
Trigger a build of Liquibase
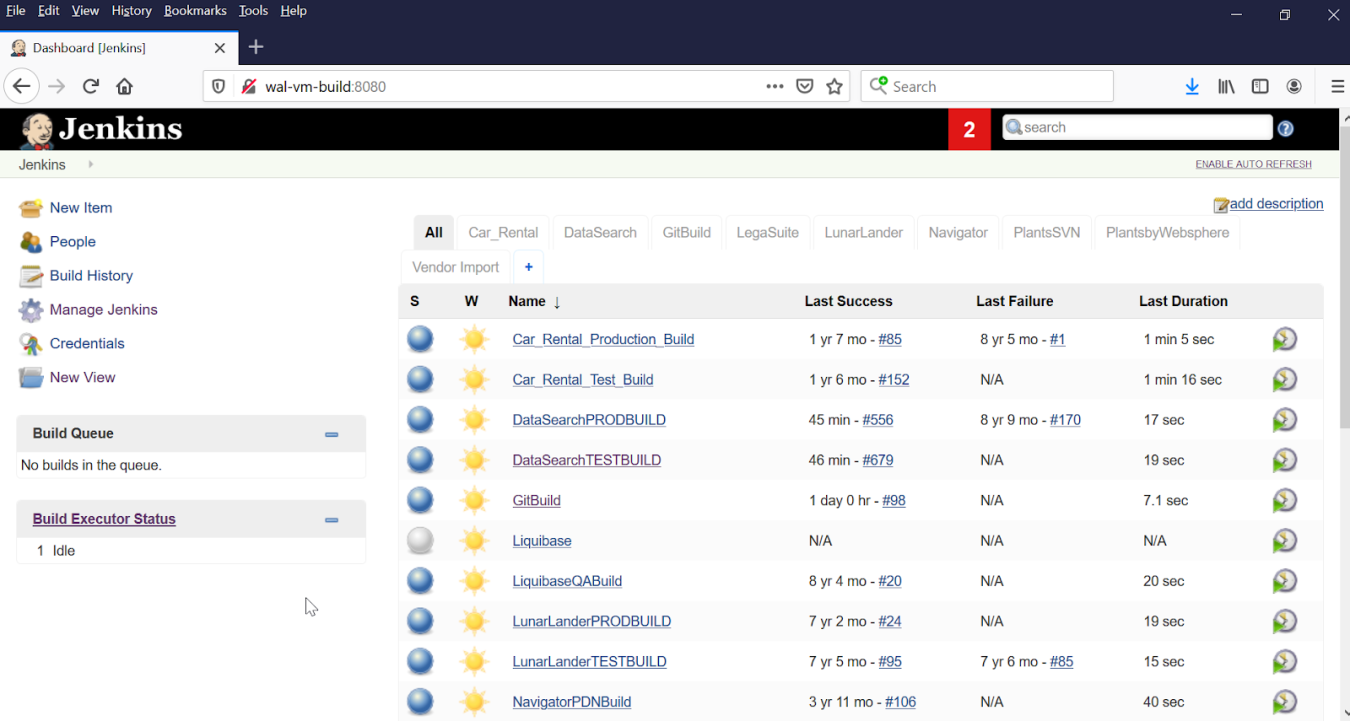point(1285,540)
